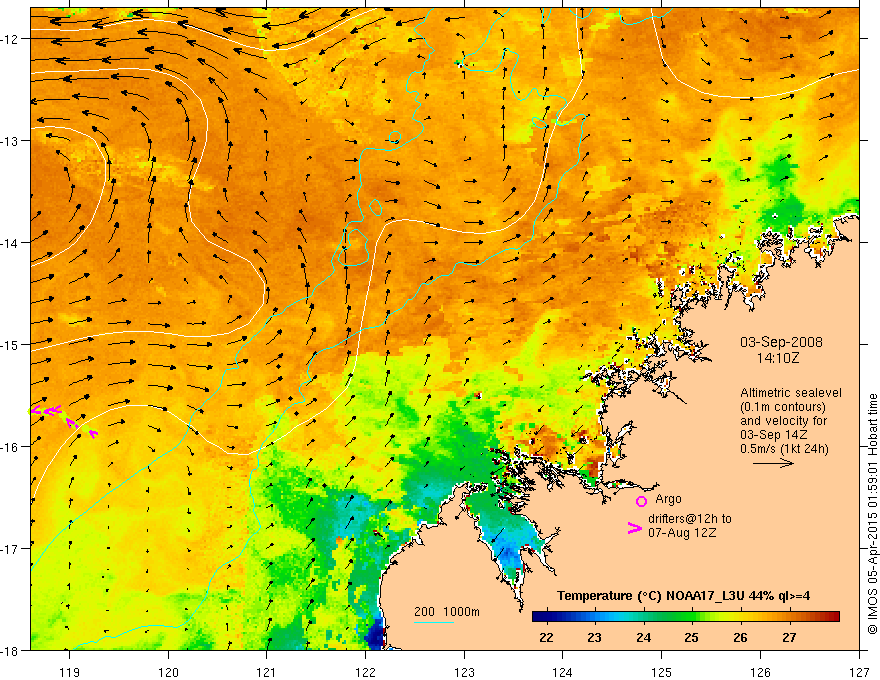Click the 'Argo' legend label

668,499
